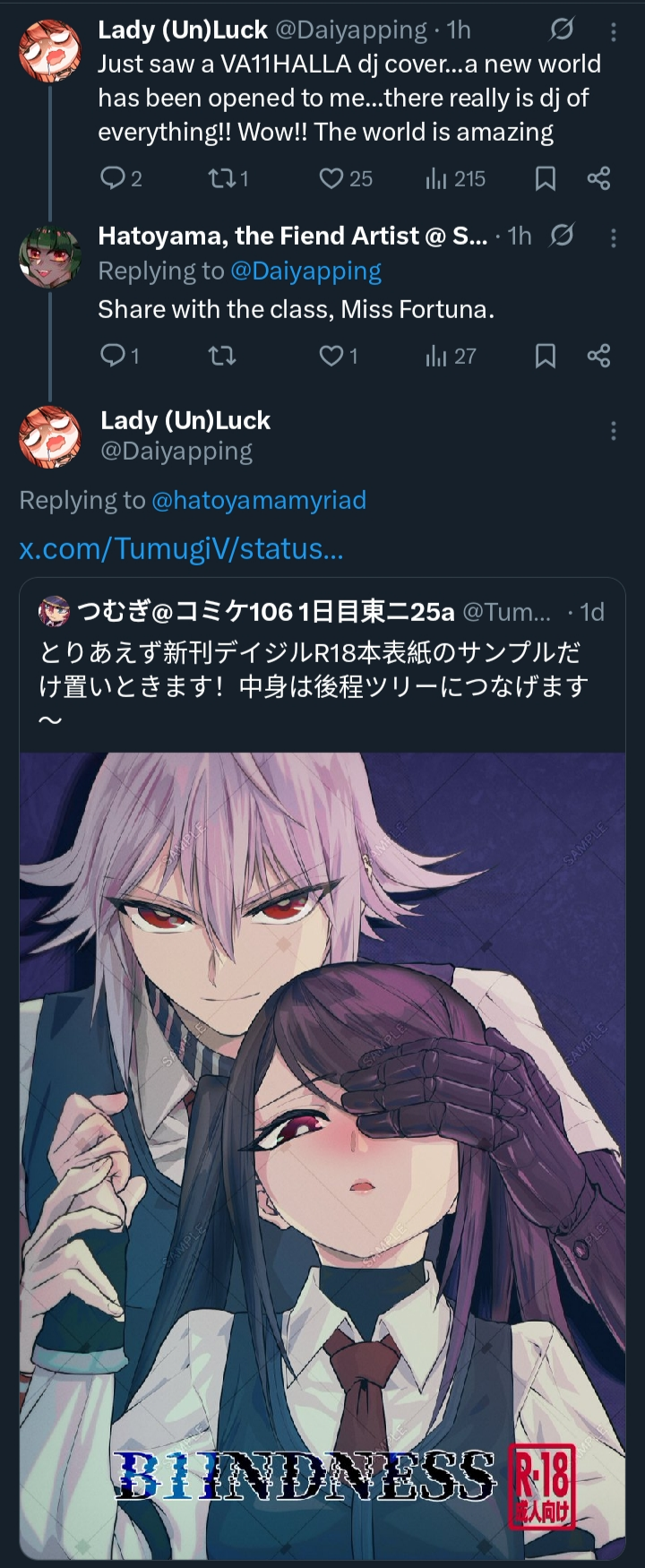This screenshot has width=645, height=1568.
Task: View analytics showing 27 views
Action: click(x=451, y=356)
